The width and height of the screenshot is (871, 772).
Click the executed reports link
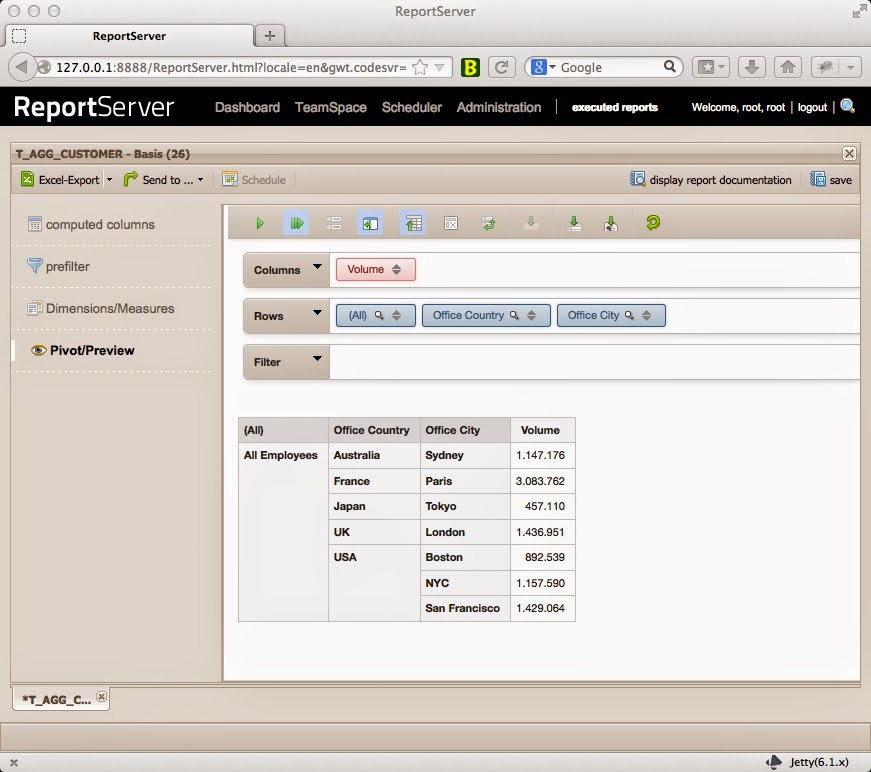pyautogui.click(x=615, y=107)
